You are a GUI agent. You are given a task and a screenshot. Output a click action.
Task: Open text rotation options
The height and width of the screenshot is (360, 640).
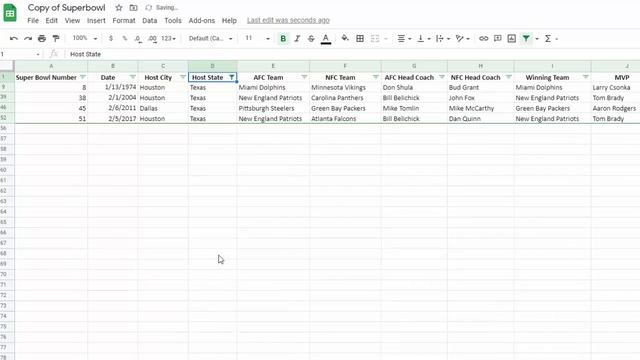tap(462, 38)
